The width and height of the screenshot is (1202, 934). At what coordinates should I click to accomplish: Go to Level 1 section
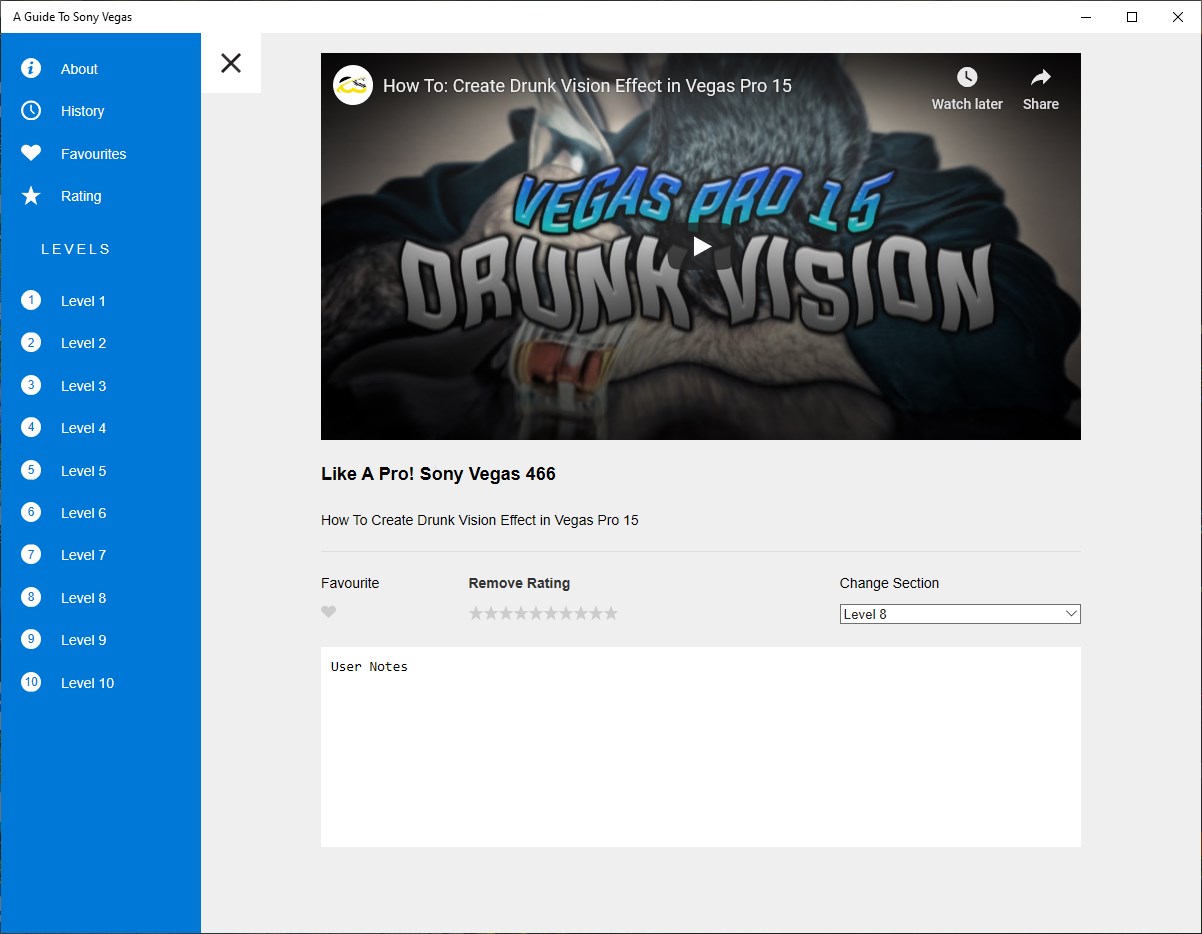[83, 301]
